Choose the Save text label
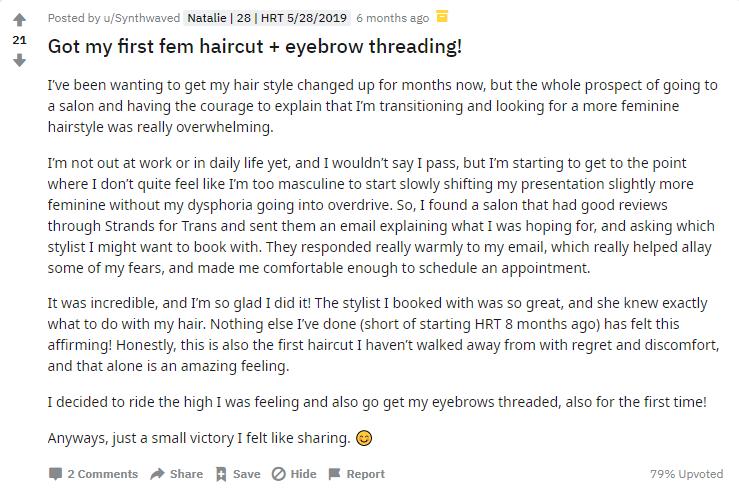Image resolution: width=739 pixels, height=500 pixels. click(246, 474)
